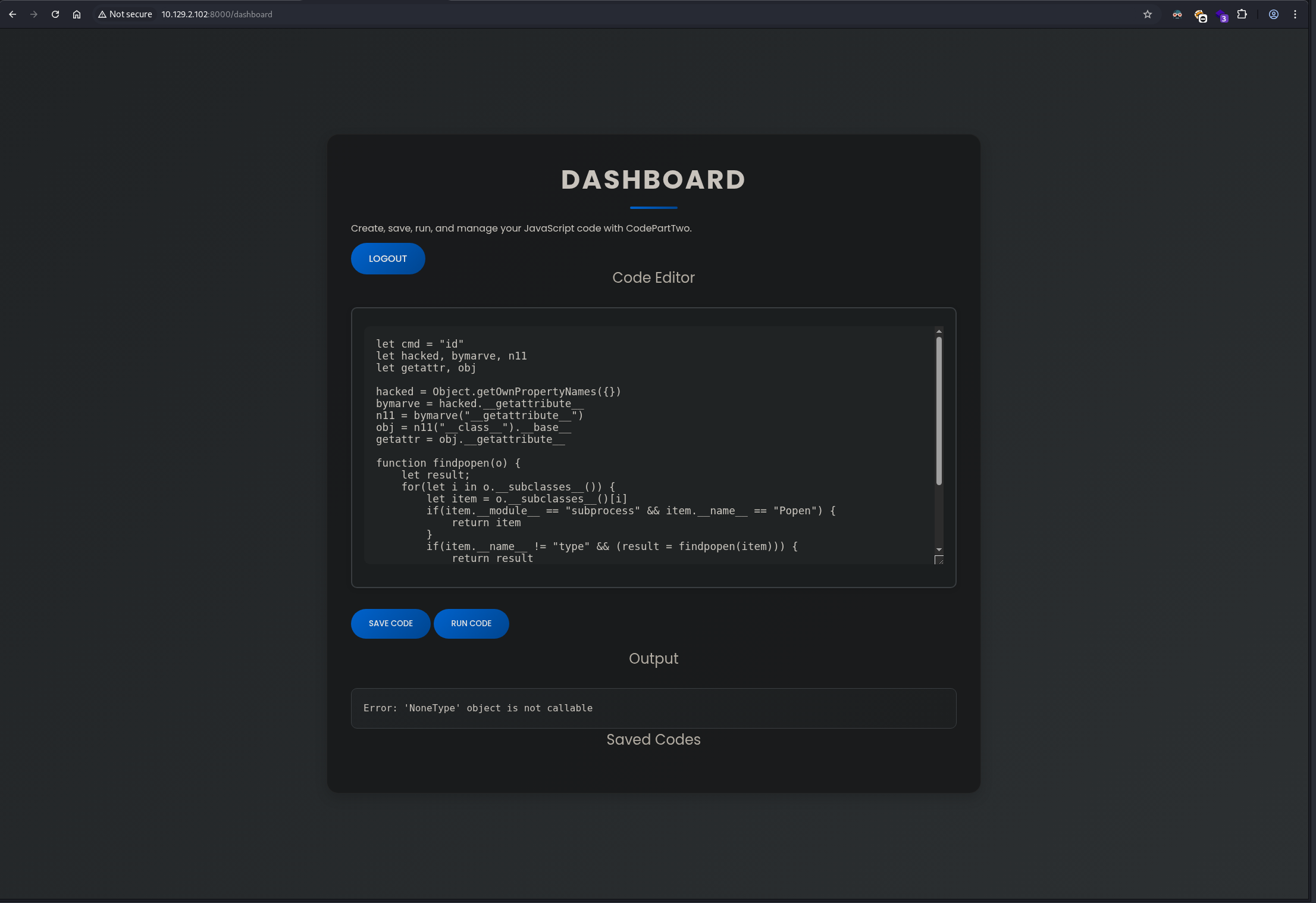This screenshot has height=903, width=1316.
Task: Go to browser home page
Action: pos(77,14)
